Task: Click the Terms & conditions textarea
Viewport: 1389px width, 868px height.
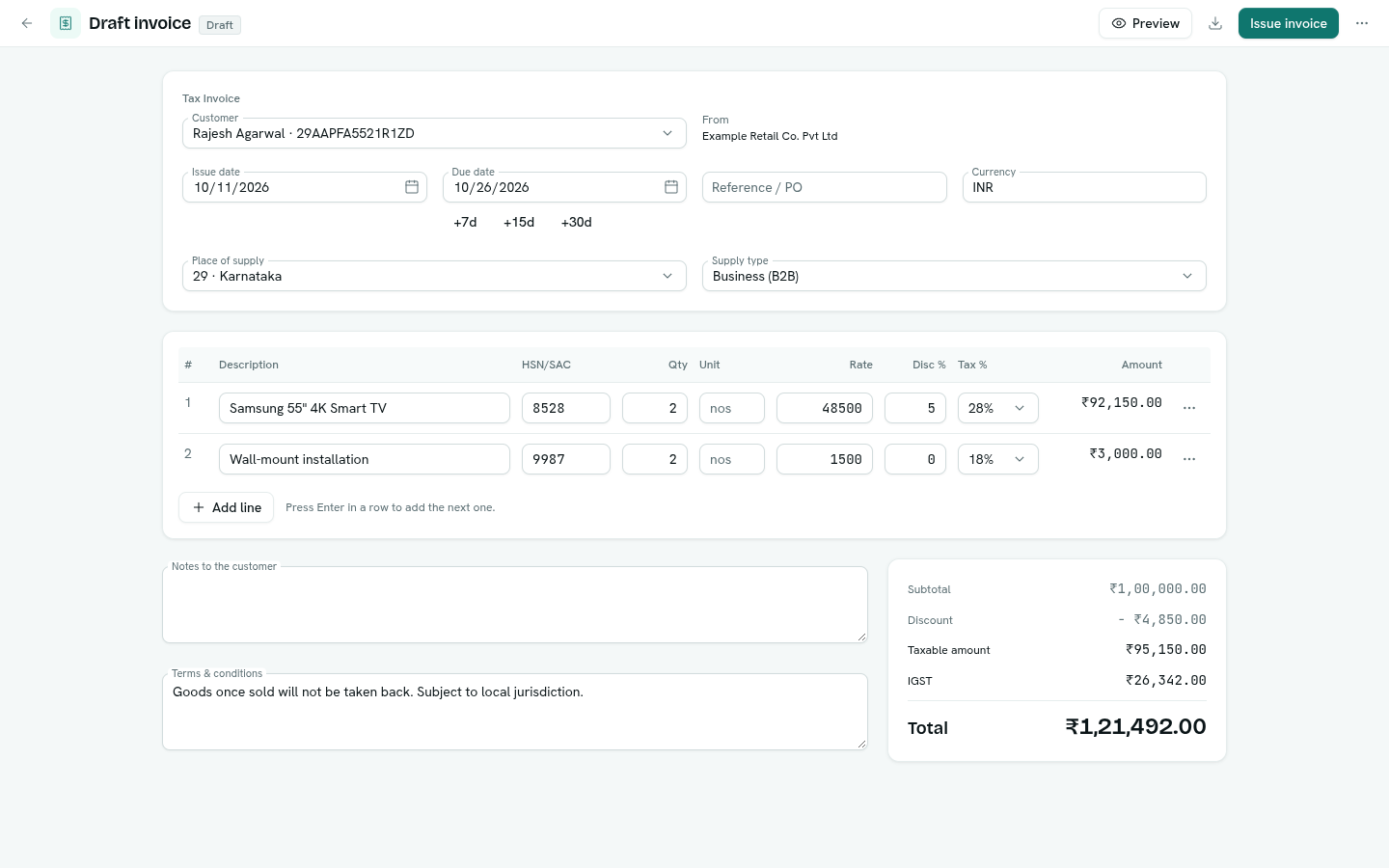Action: [515, 712]
